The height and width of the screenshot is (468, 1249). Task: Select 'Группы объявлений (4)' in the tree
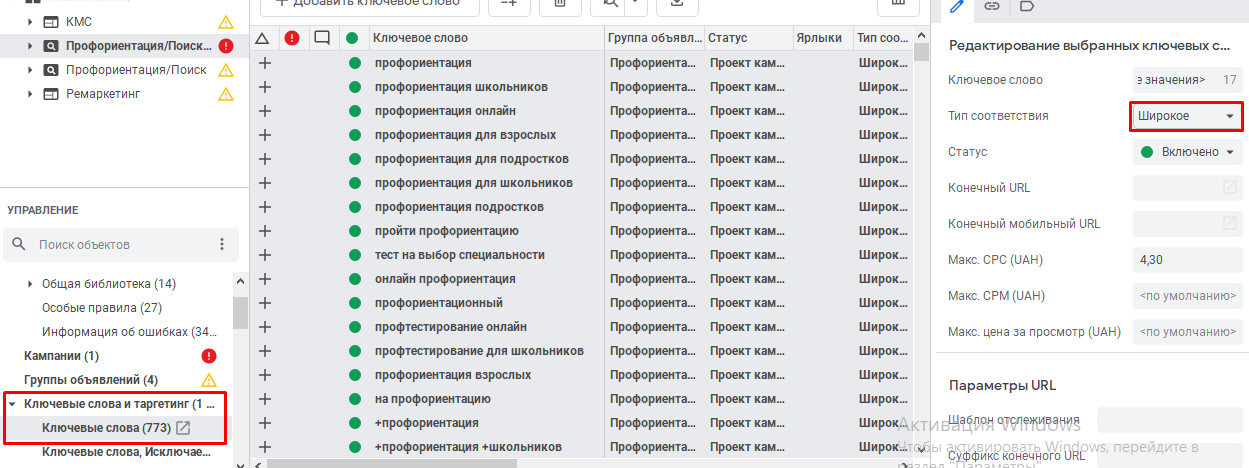90,380
